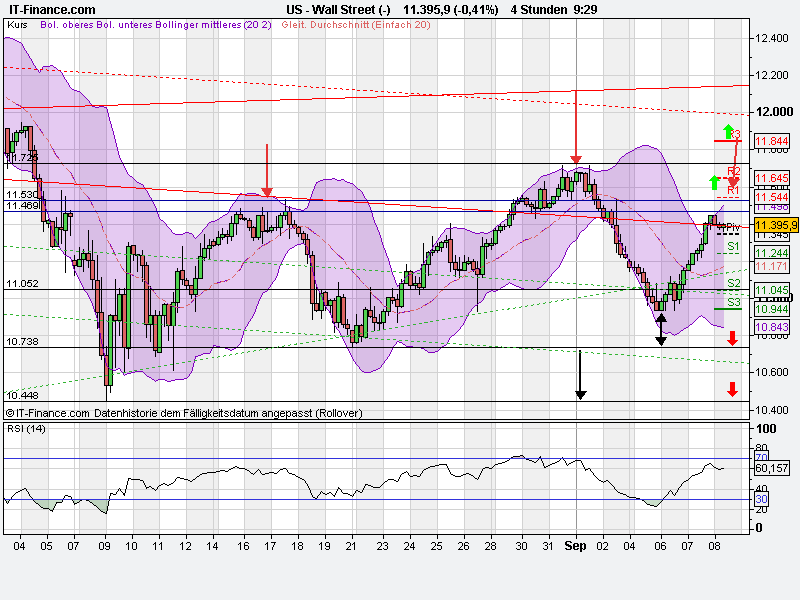Click the green up arrow above the R3 label

point(727,129)
